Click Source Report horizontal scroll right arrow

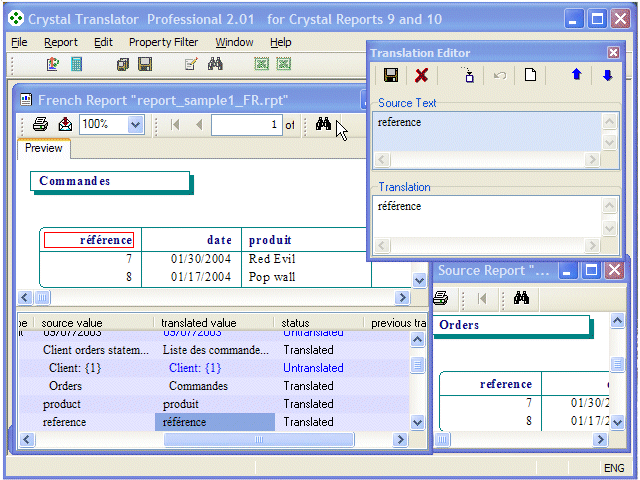point(600,439)
